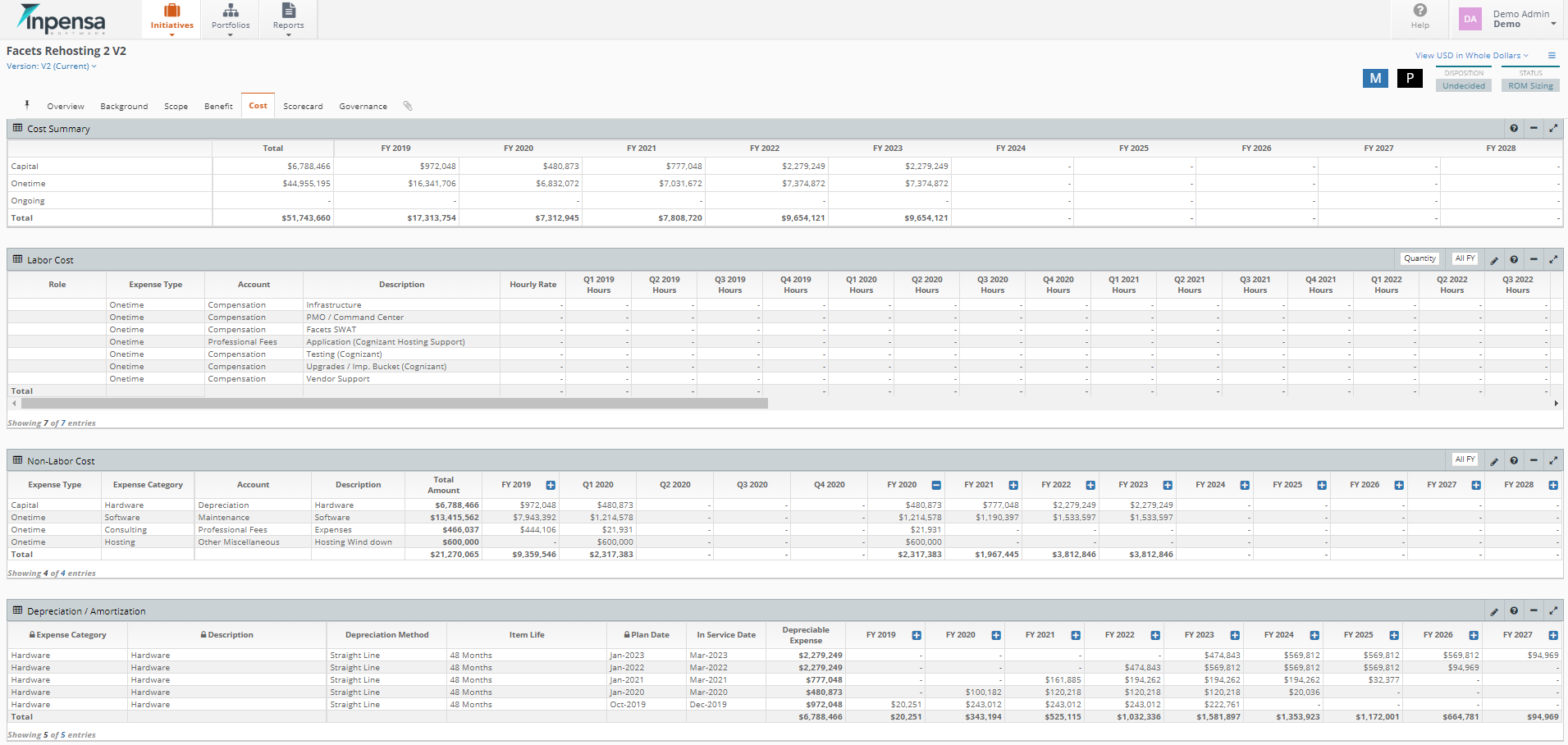Screen dimensions: 1568x745
Task: Click the ROM Sizing status button
Action: tap(1530, 85)
